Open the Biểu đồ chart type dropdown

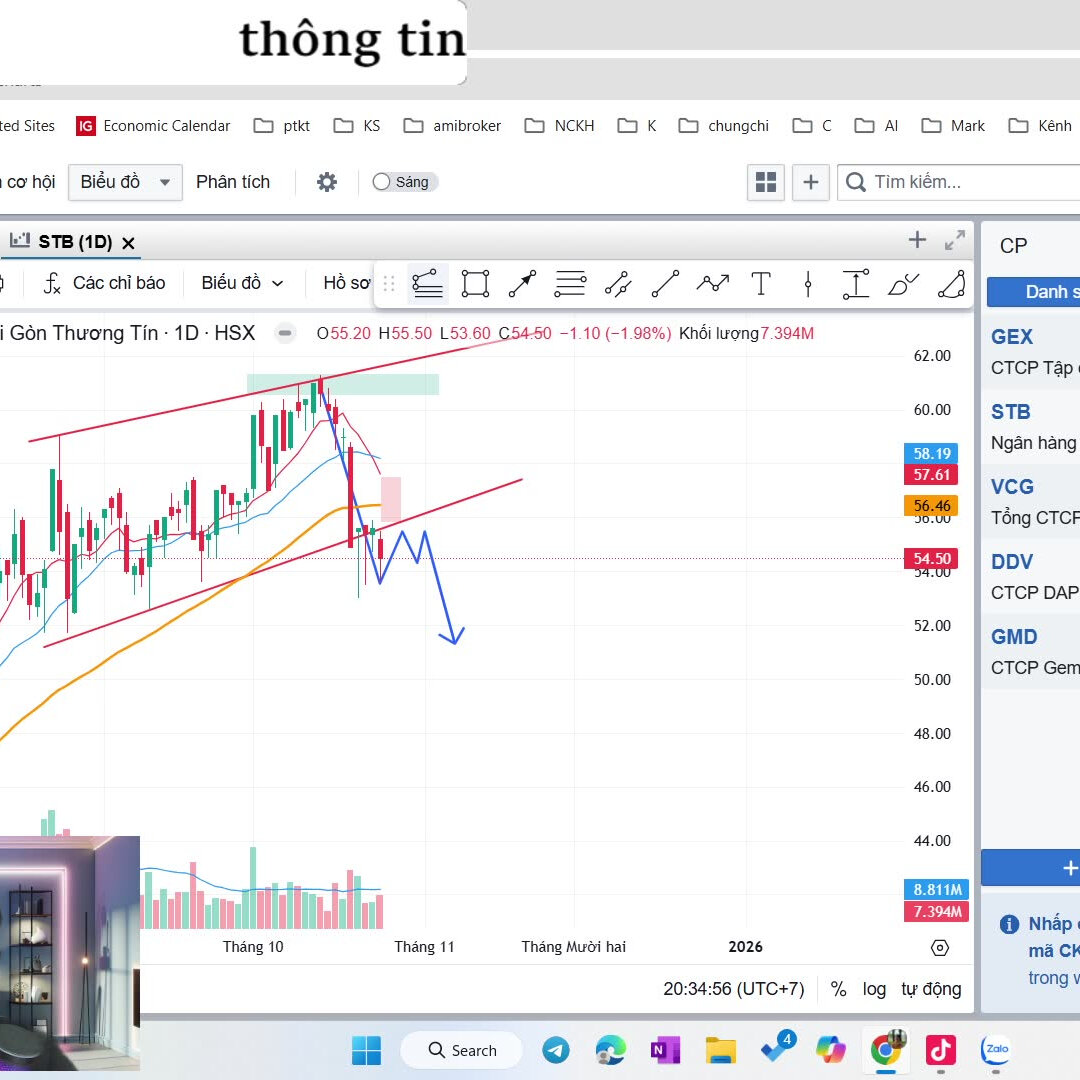click(x=242, y=283)
